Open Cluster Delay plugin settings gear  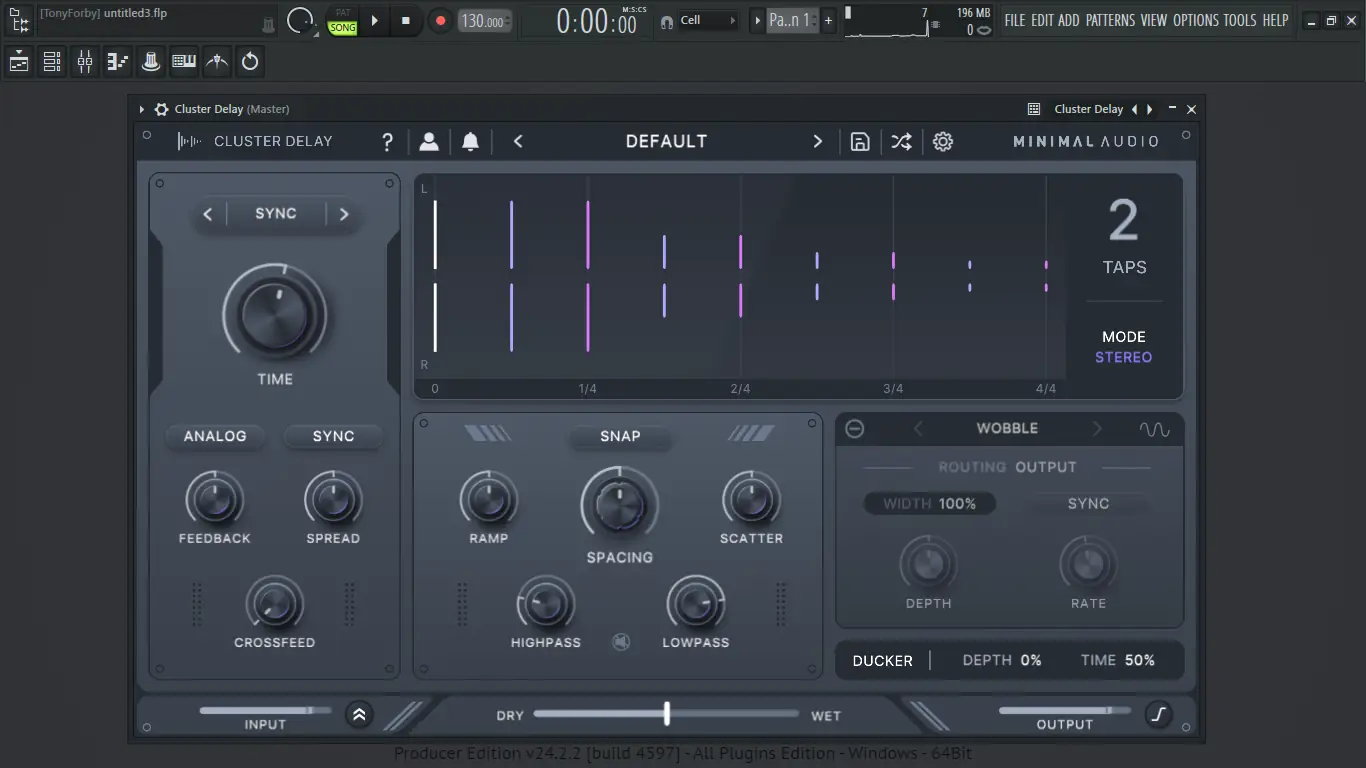[942, 141]
